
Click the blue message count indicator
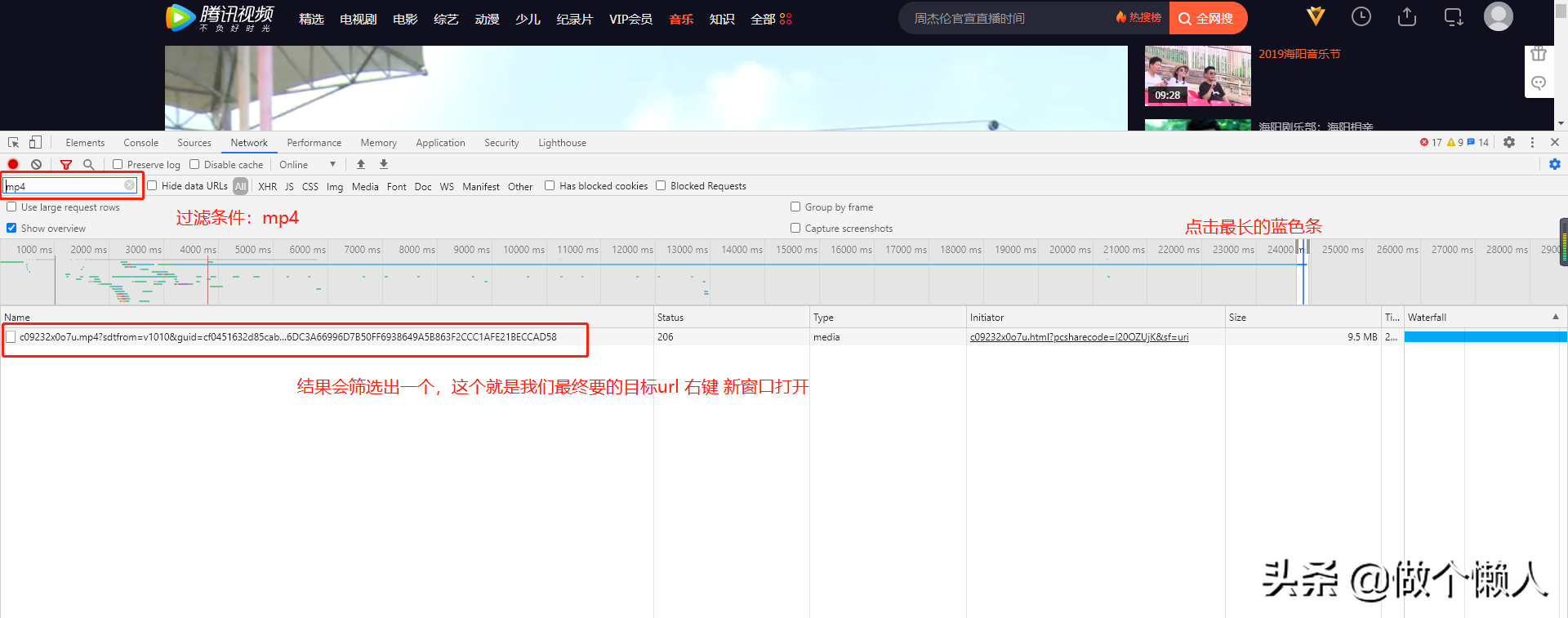(1478, 142)
